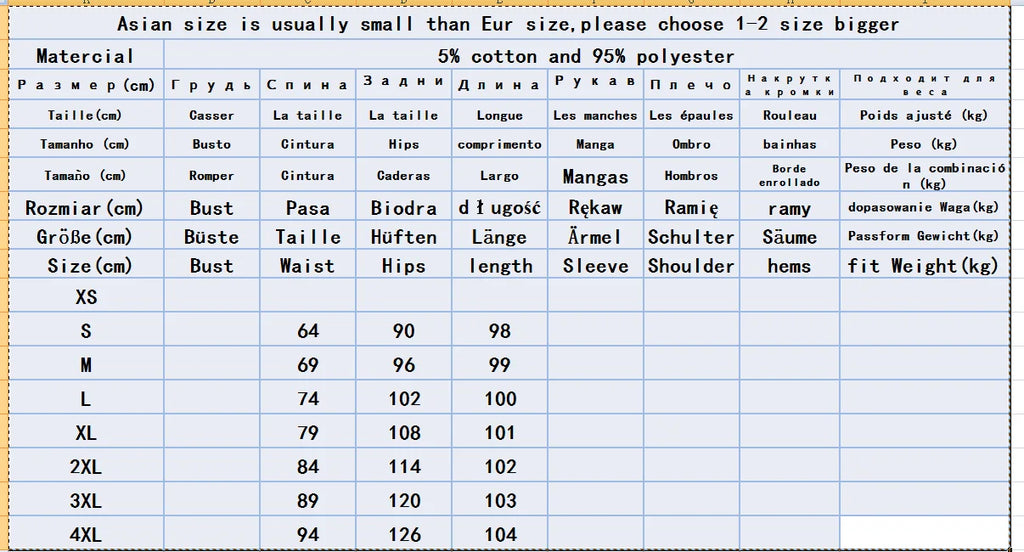Select the 4XL size row label

coord(85,535)
